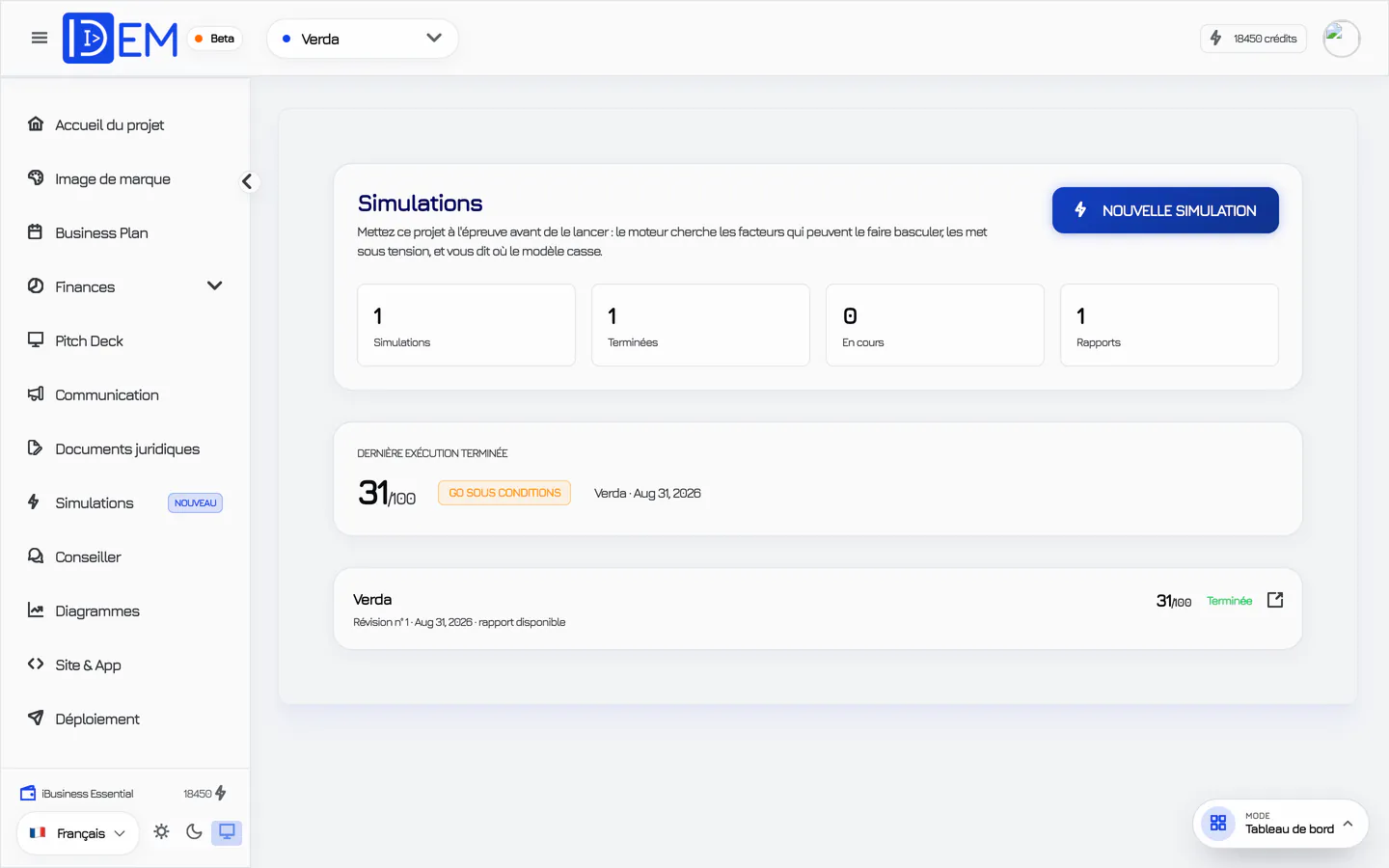Click the GO SOUS CONDITIONS badge
Viewport: 1389px width, 868px height.
pyautogui.click(x=504, y=493)
